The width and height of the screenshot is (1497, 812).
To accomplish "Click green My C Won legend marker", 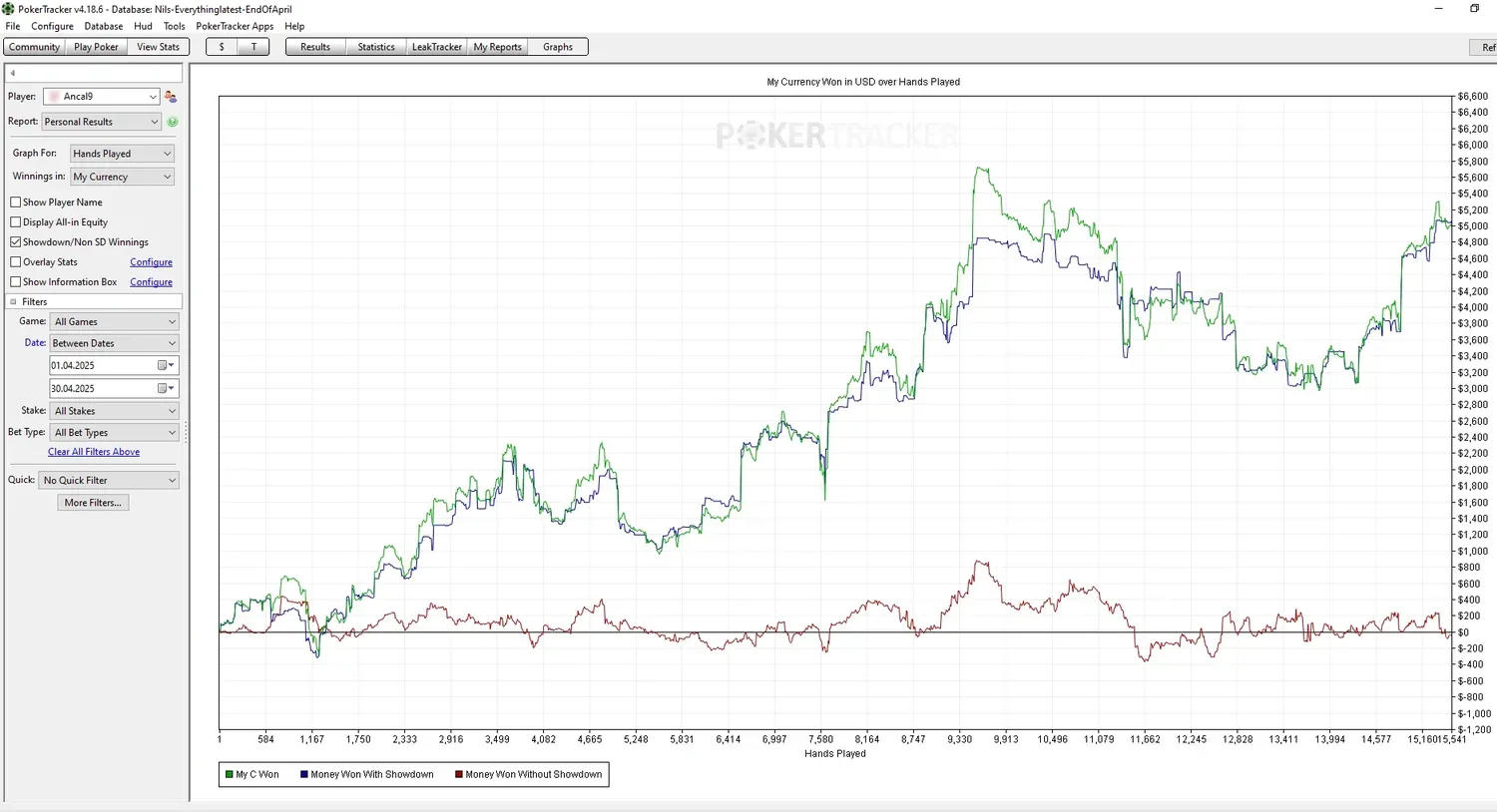I will pyautogui.click(x=230, y=774).
